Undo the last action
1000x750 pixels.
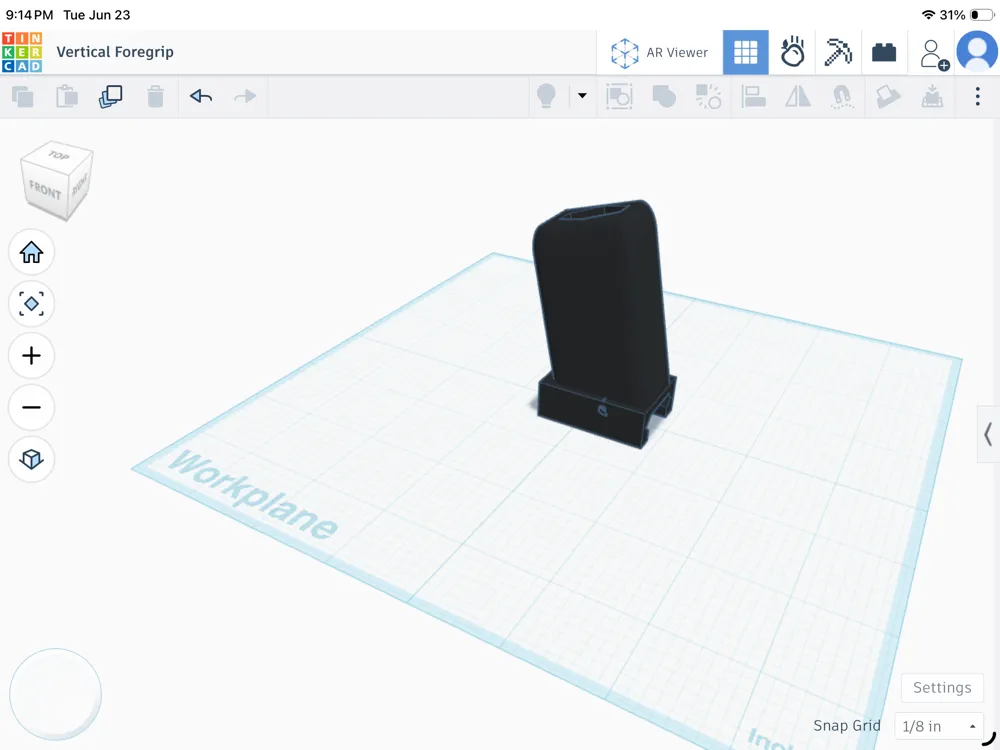201,96
